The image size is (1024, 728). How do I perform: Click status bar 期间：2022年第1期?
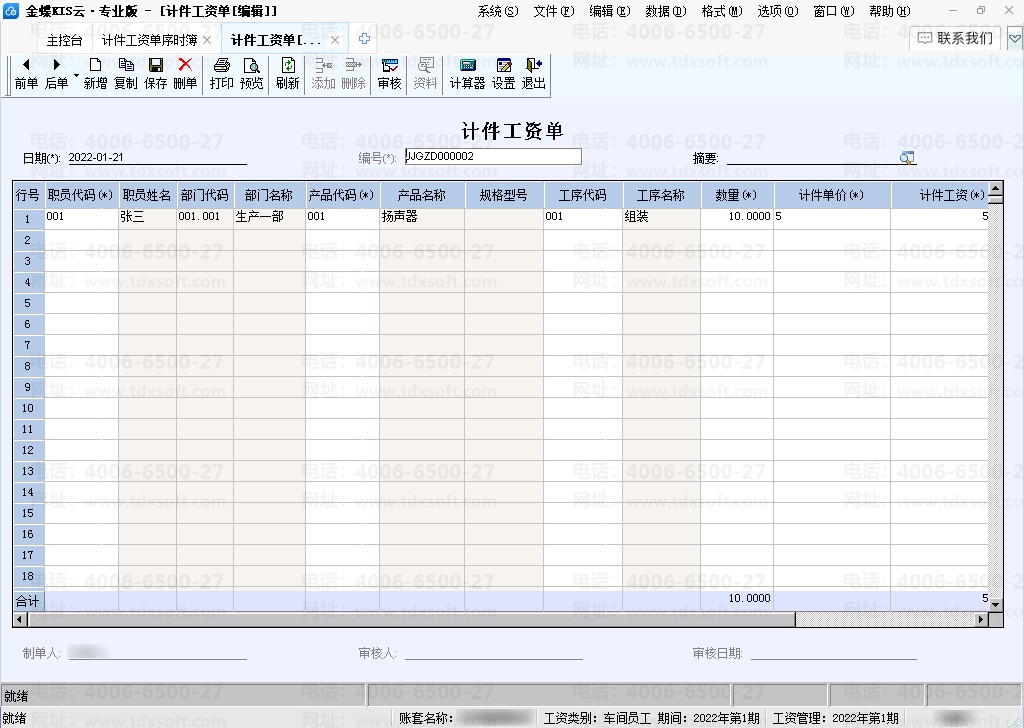click(708, 718)
